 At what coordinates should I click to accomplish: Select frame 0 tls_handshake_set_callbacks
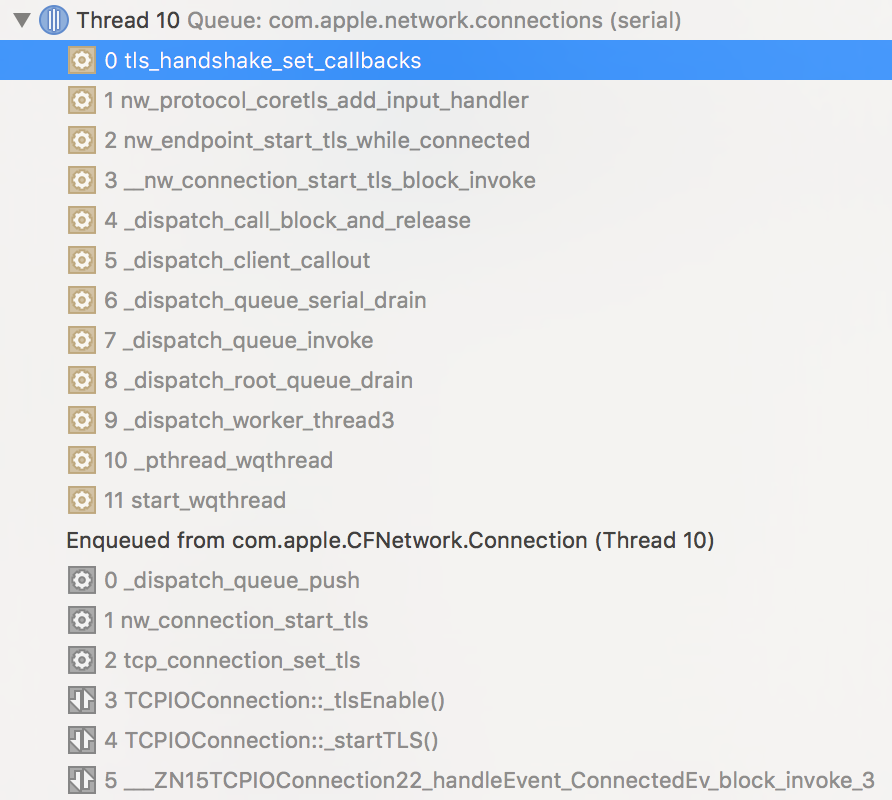pyautogui.click(x=262, y=60)
